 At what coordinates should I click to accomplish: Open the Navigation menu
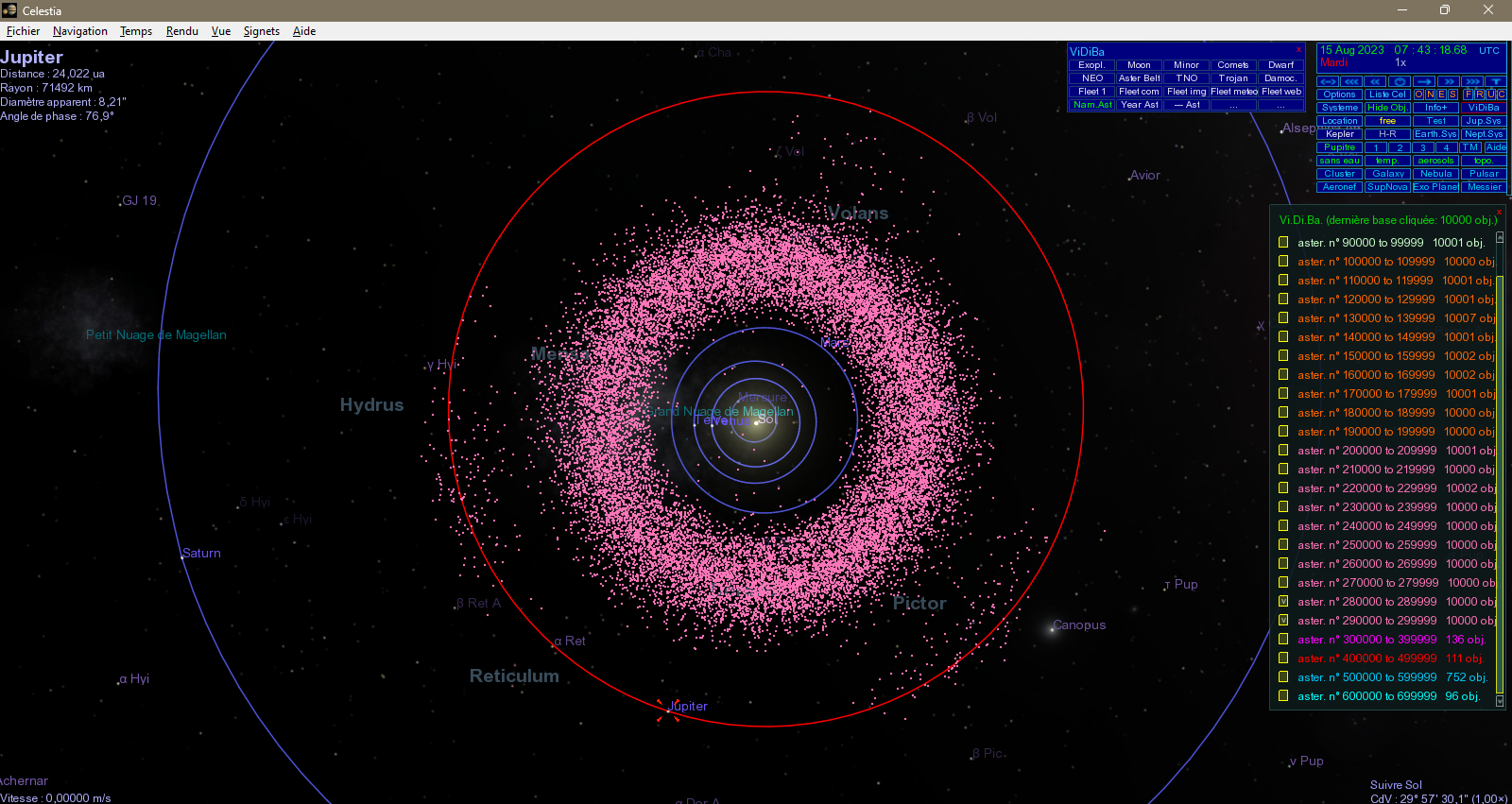click(80, 31)
